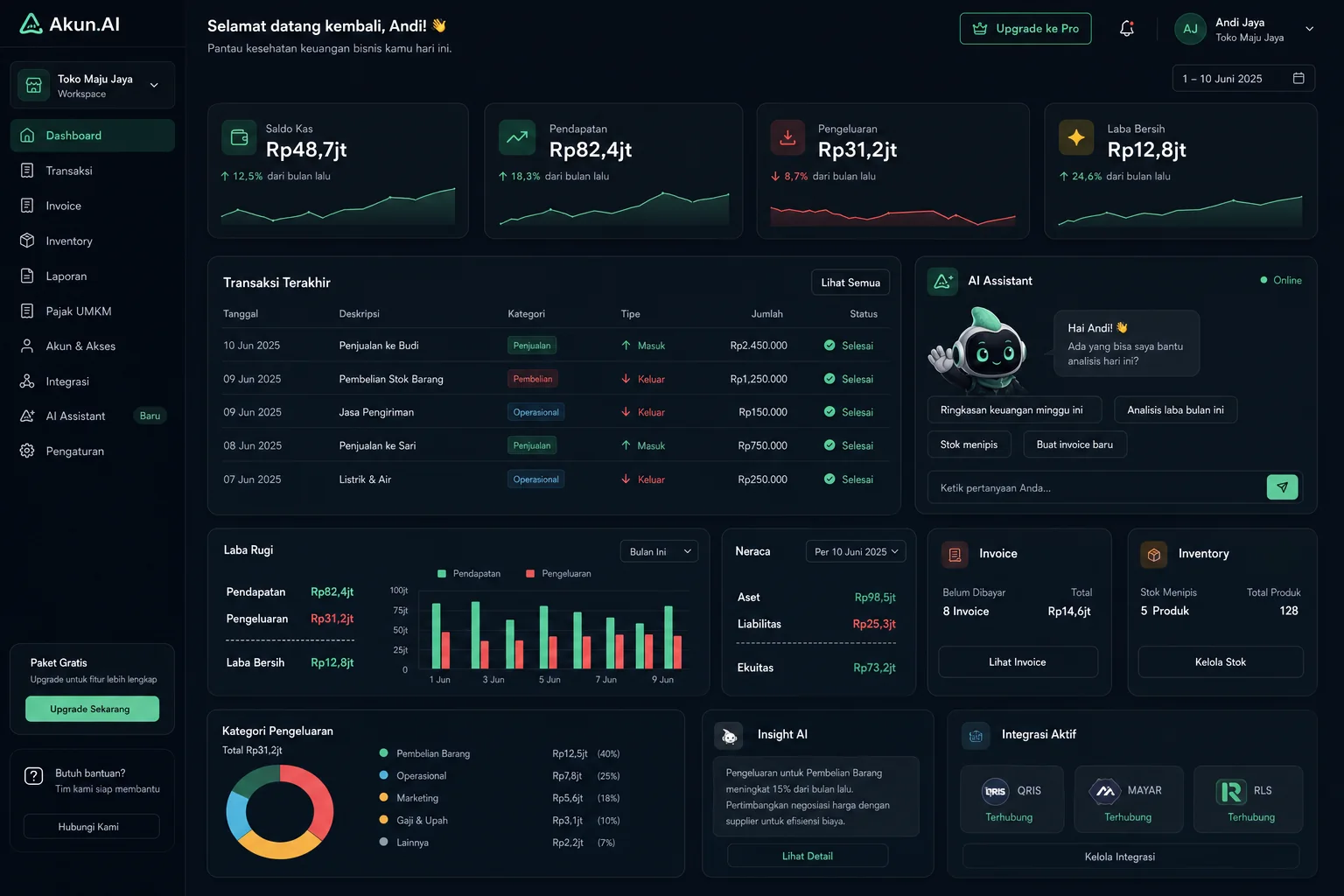Open notifications bell icon
1344x896 pixels.
tap(1127, 28)
